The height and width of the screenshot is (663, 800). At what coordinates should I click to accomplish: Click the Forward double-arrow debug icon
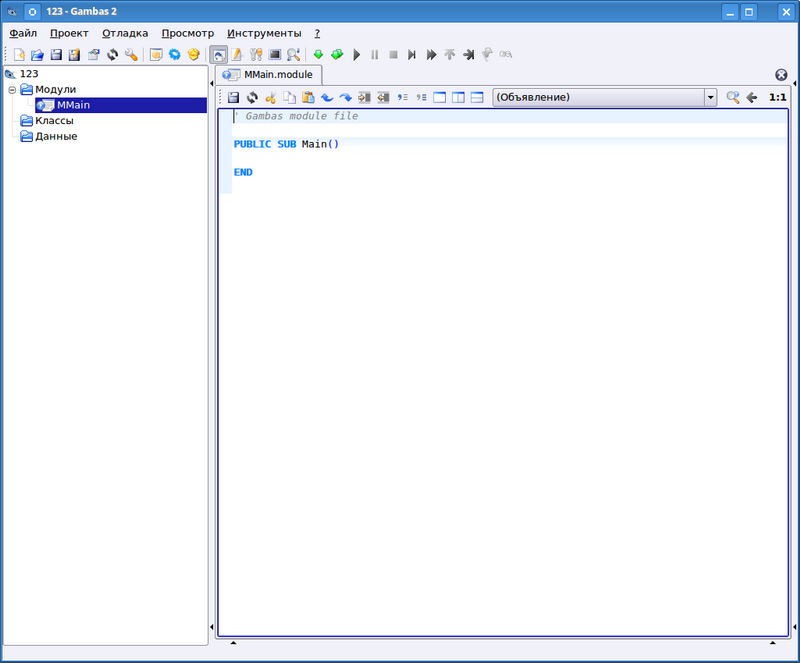(431, 54)
